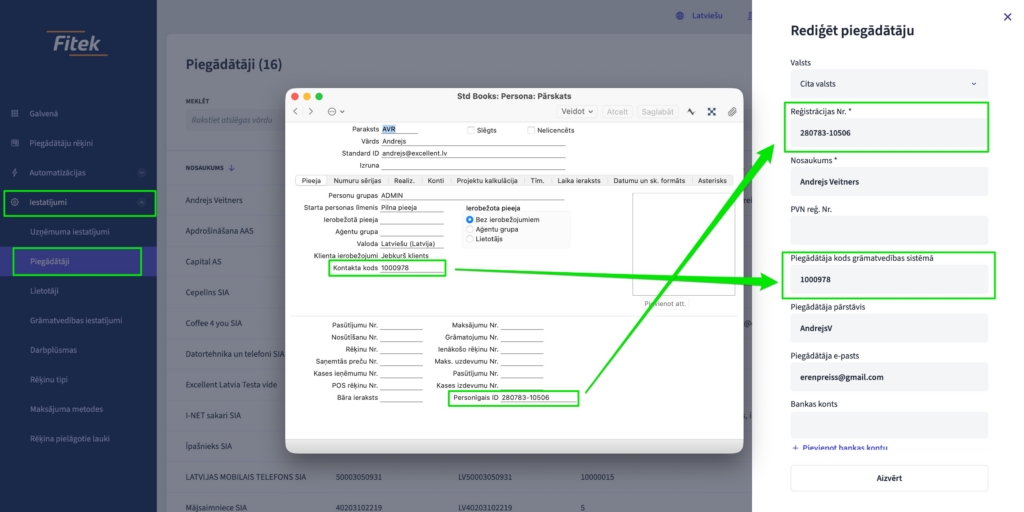Click the Meklēt keyword search box
Screen dimensions: 1024x512
(x=236, y=120)
